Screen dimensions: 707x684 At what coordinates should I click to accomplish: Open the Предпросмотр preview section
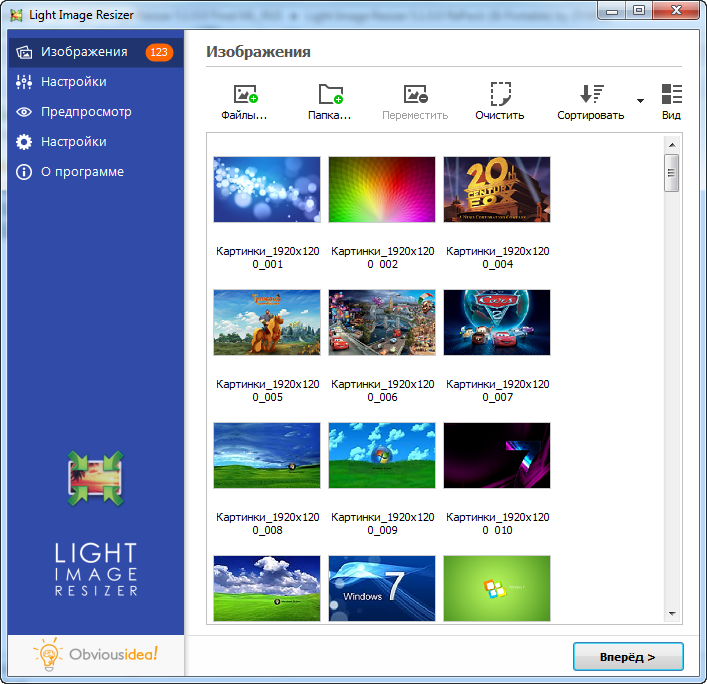tap(95, 112)
